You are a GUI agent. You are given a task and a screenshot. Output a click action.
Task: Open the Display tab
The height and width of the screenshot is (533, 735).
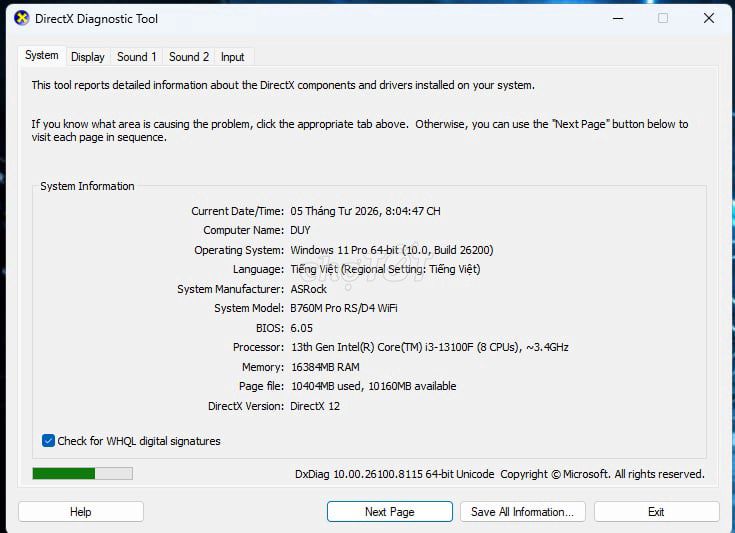(x=88, y=57)
